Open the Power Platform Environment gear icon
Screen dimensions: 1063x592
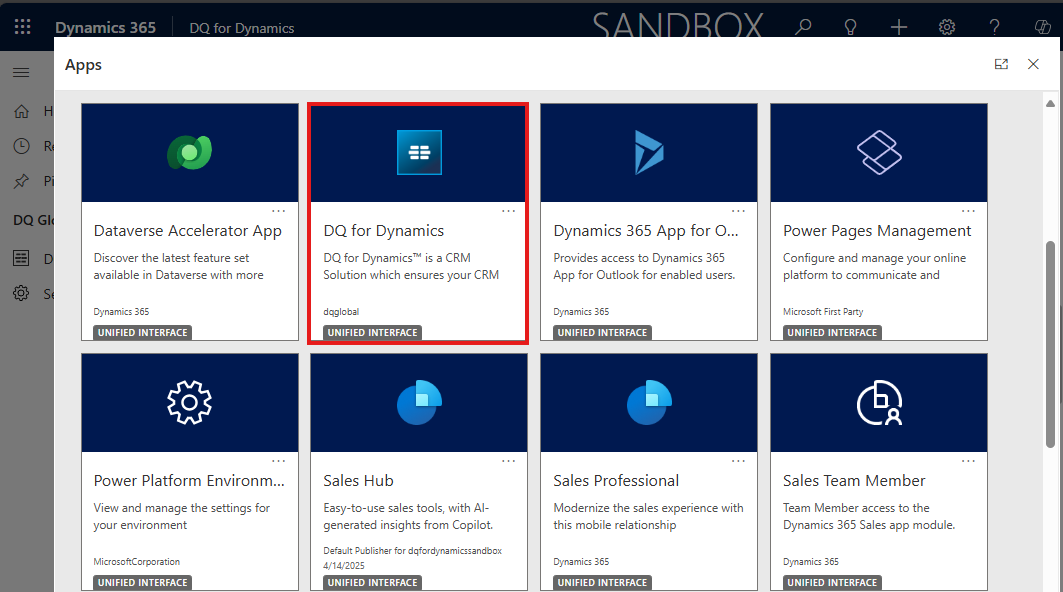(190, 403)
